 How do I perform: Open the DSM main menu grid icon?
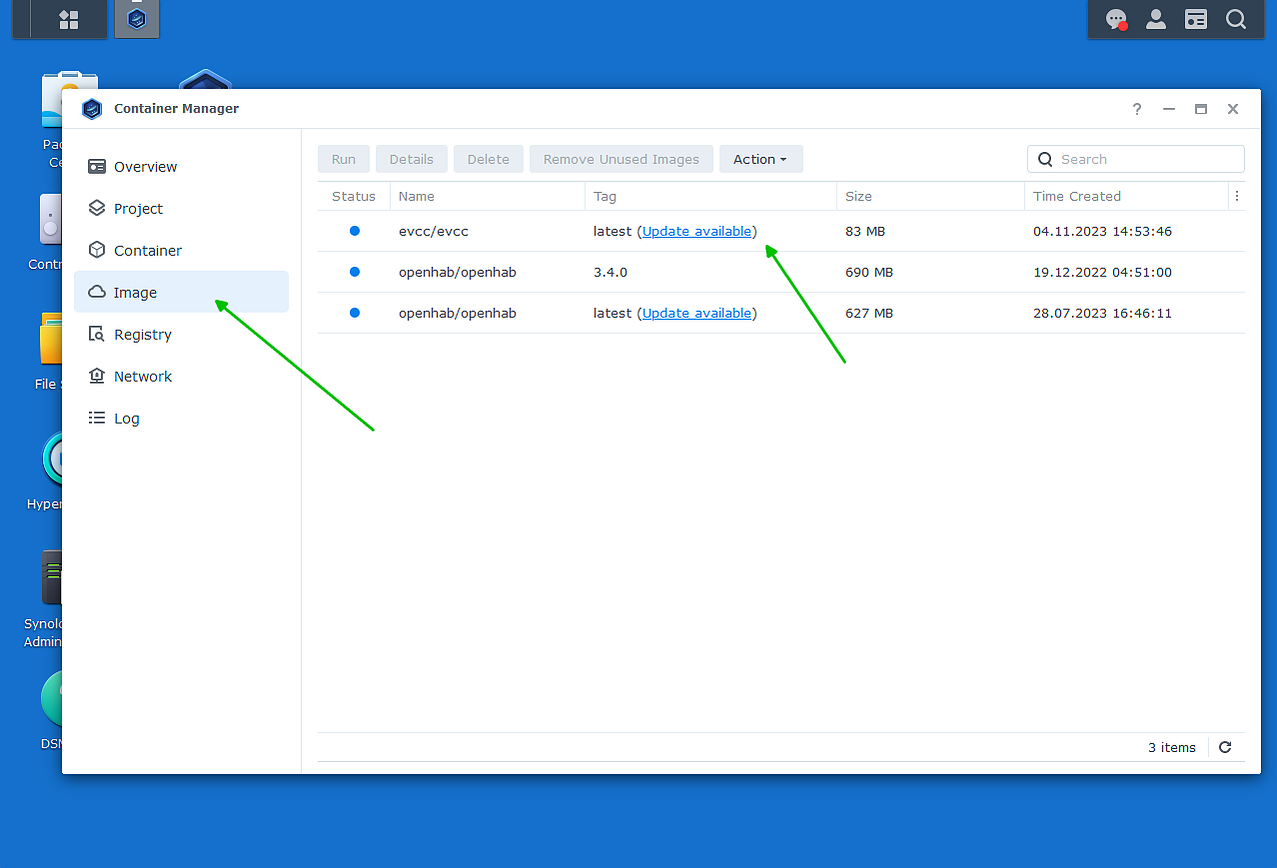[69, 19]
